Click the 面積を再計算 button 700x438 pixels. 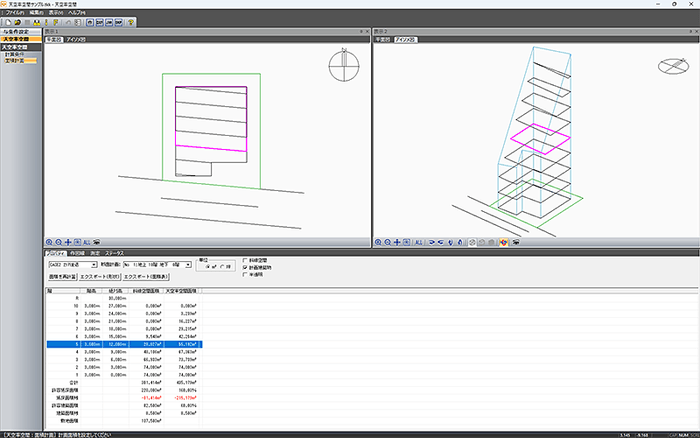tap(62, 277)
